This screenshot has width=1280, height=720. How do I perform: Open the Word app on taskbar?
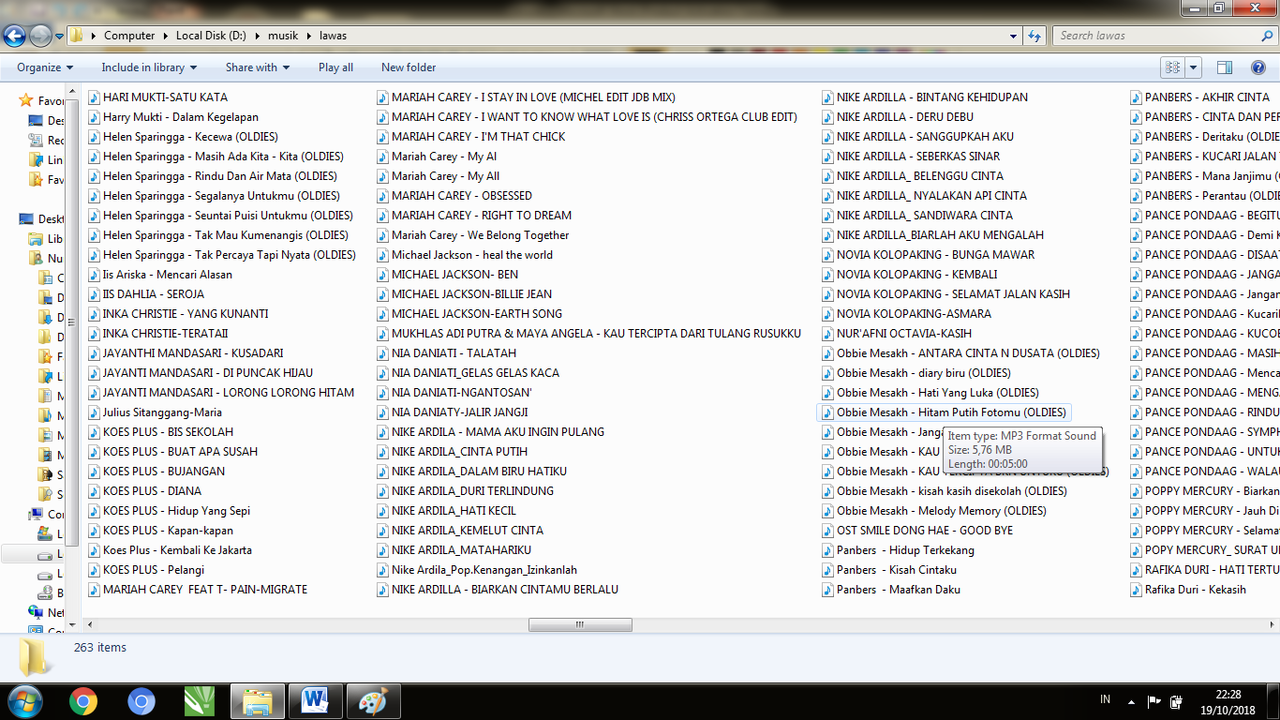tap(315, 701)
